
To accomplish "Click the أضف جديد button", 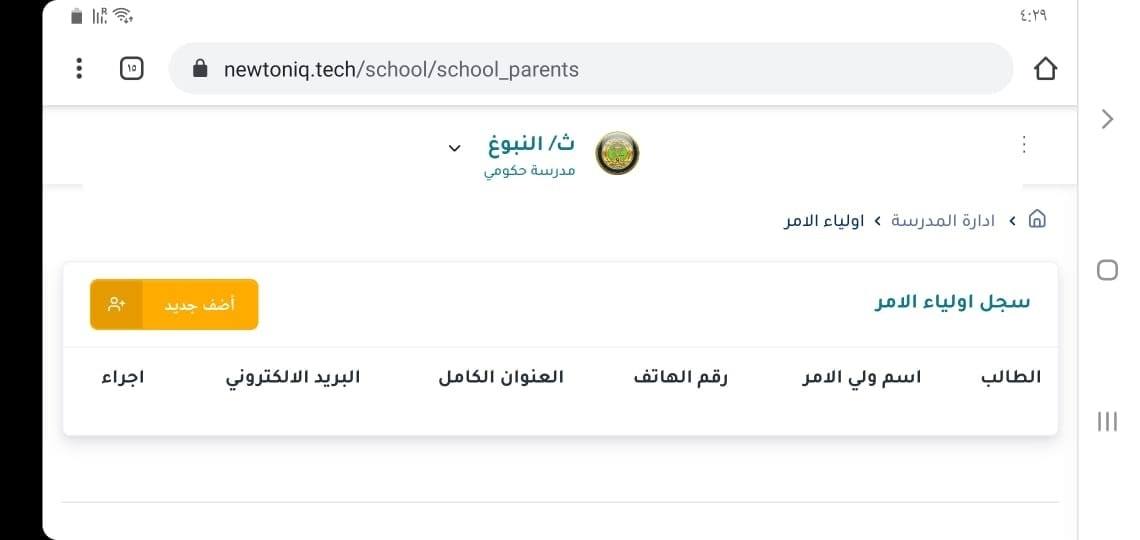I will tap(174, 305).
